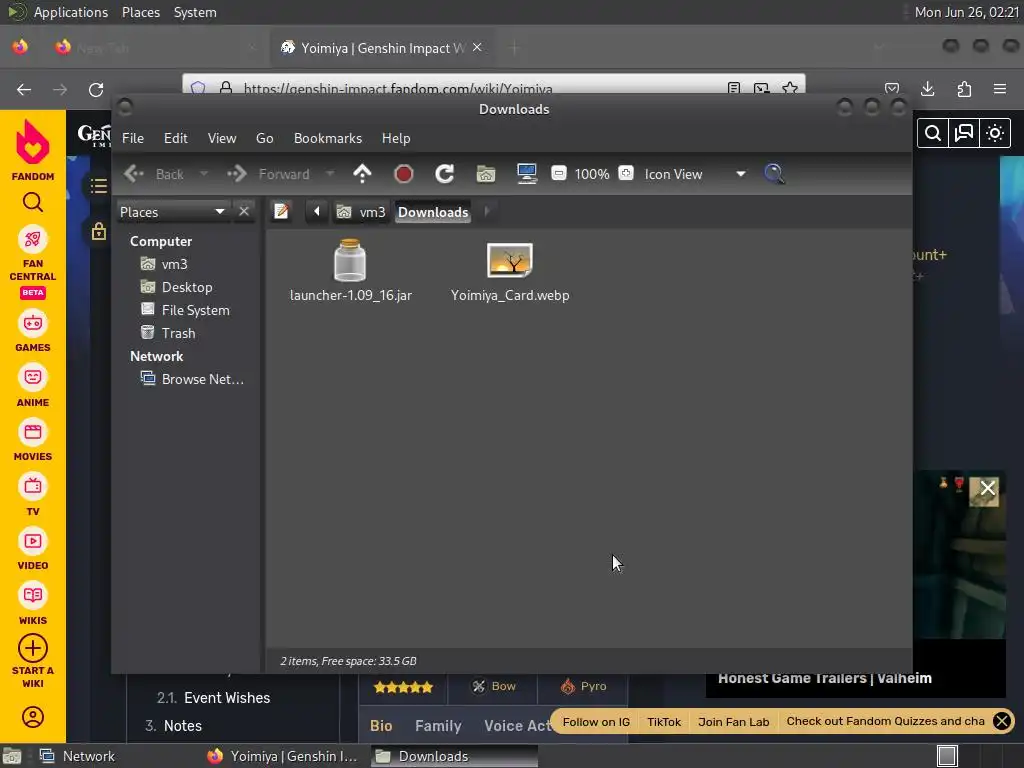Open Wikis in Fandom sidebar
The height and width of the screenshot is (768, 1024).
pyautogui.click(x=33, y=605)
